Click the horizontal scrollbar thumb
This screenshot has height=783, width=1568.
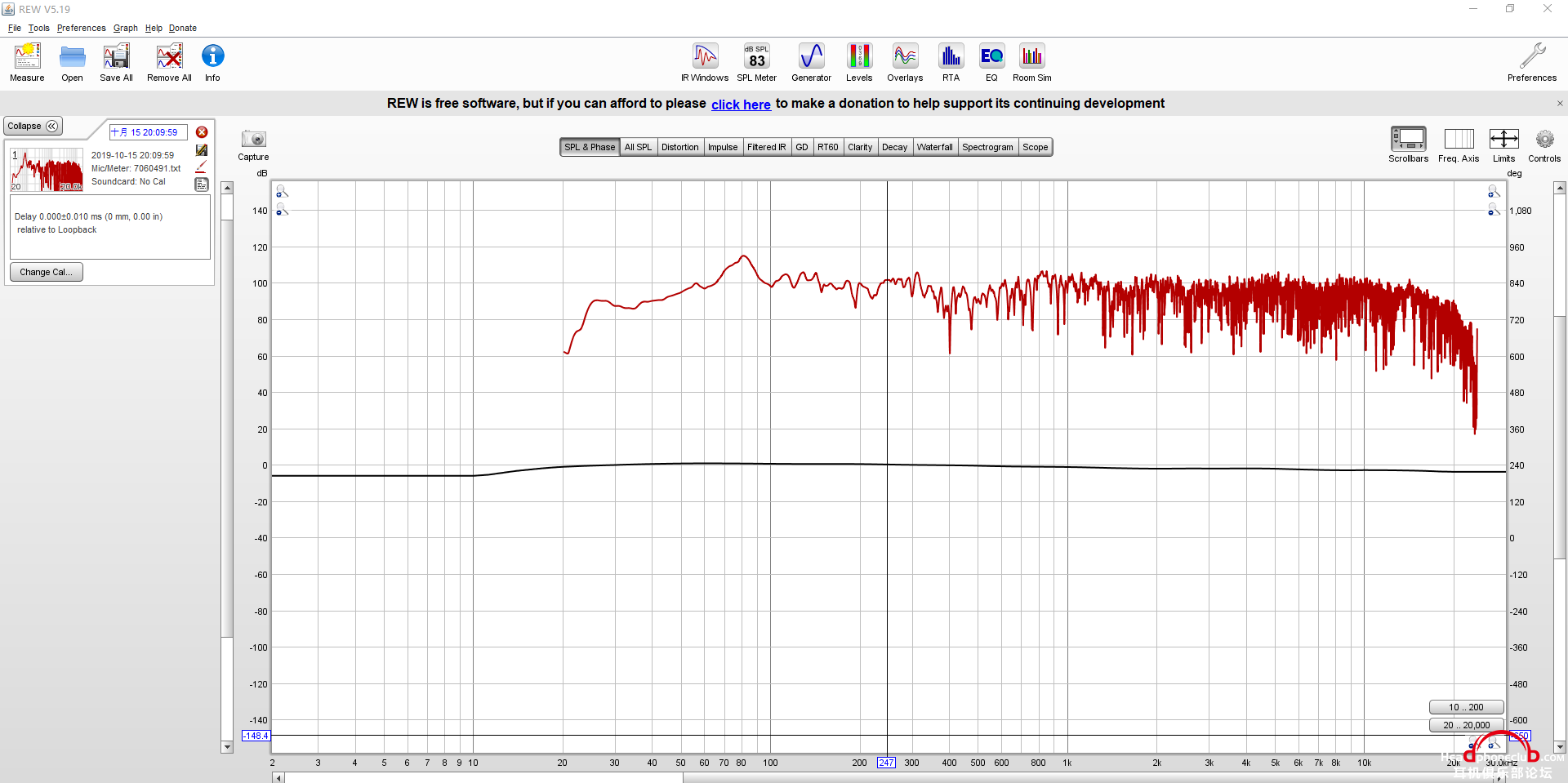coord(483,778)
